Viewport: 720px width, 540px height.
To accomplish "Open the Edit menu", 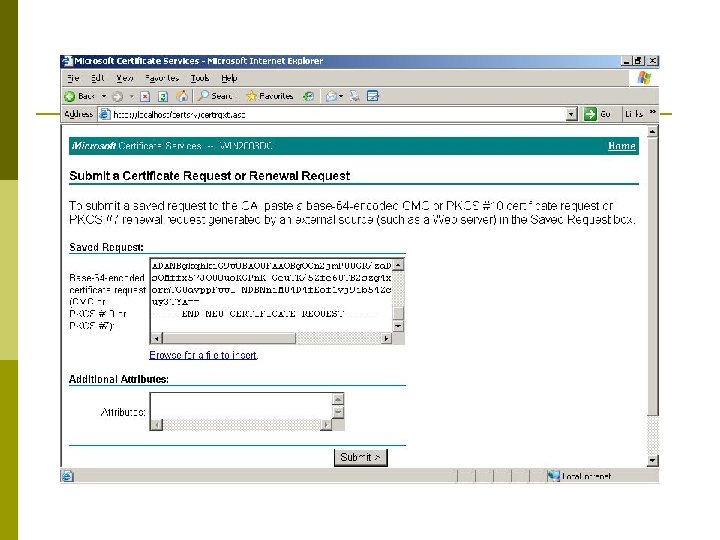I will (x=97, y=78).
